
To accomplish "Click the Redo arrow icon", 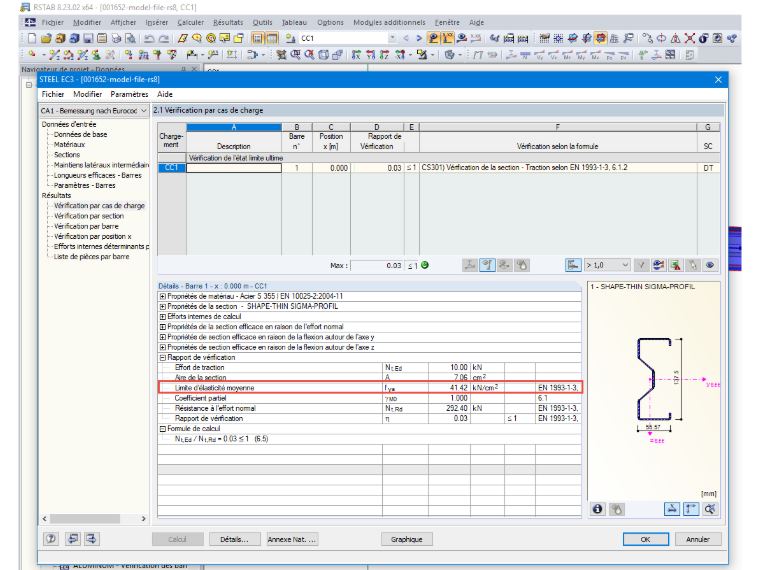I will [164, 38].
